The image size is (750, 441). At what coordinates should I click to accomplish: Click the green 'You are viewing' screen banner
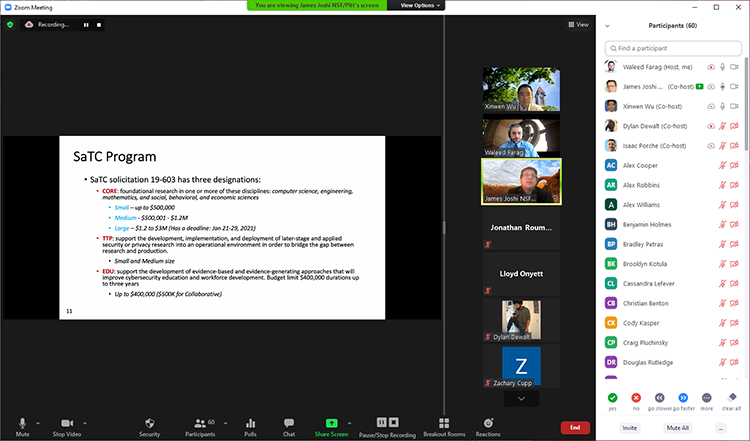click(x=317, y=5)
